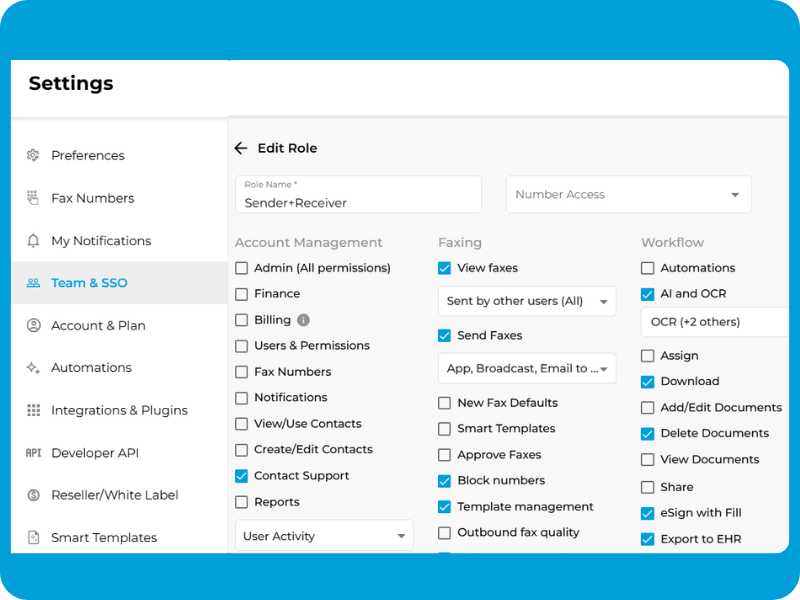Click the info icon next to Billing

click(305, 319)
